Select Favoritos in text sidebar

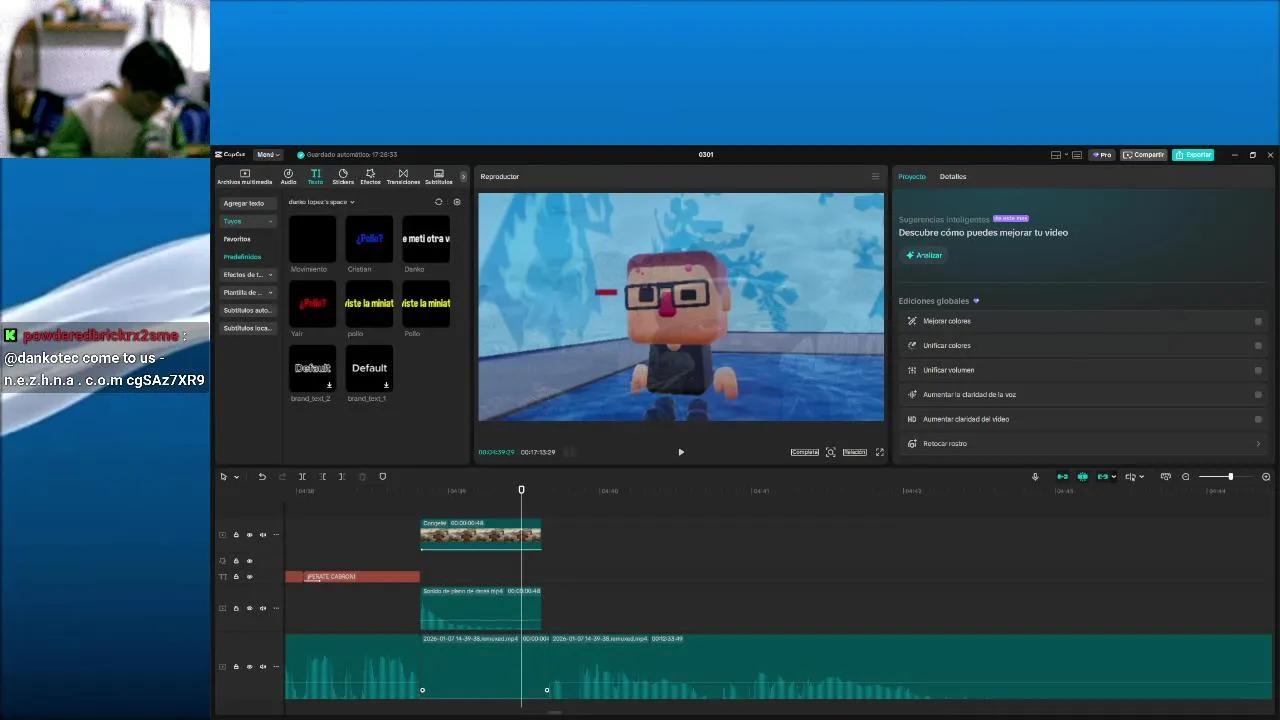[237, 239]
